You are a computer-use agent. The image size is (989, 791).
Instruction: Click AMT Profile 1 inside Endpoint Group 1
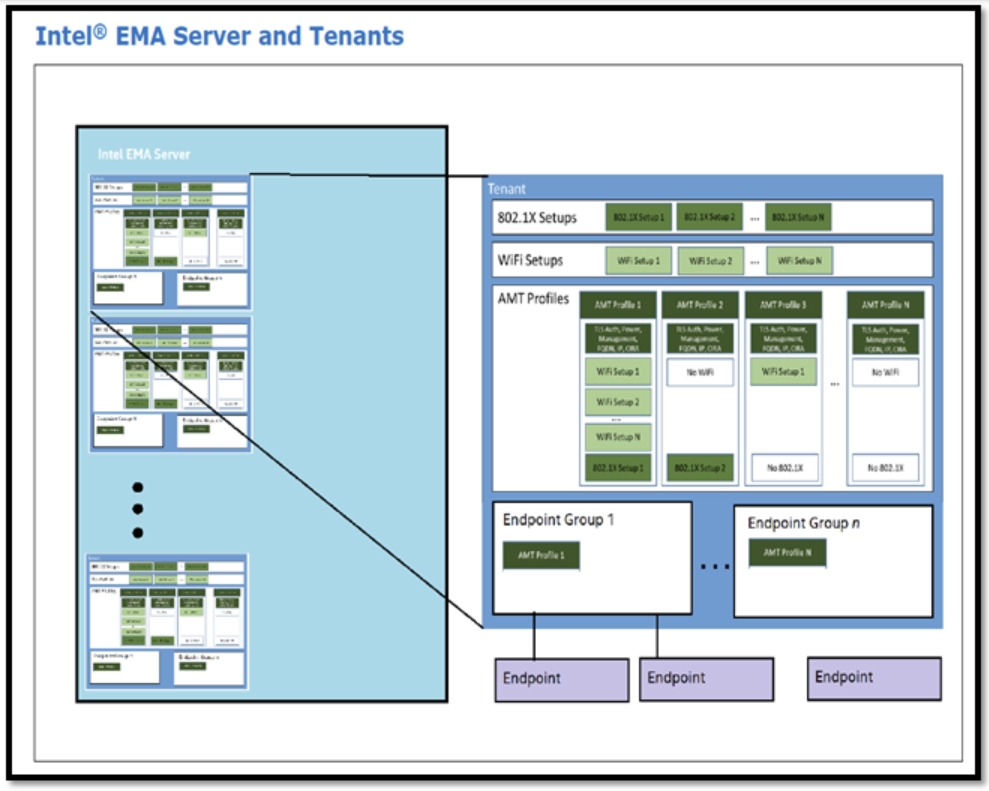click(541, 555)
